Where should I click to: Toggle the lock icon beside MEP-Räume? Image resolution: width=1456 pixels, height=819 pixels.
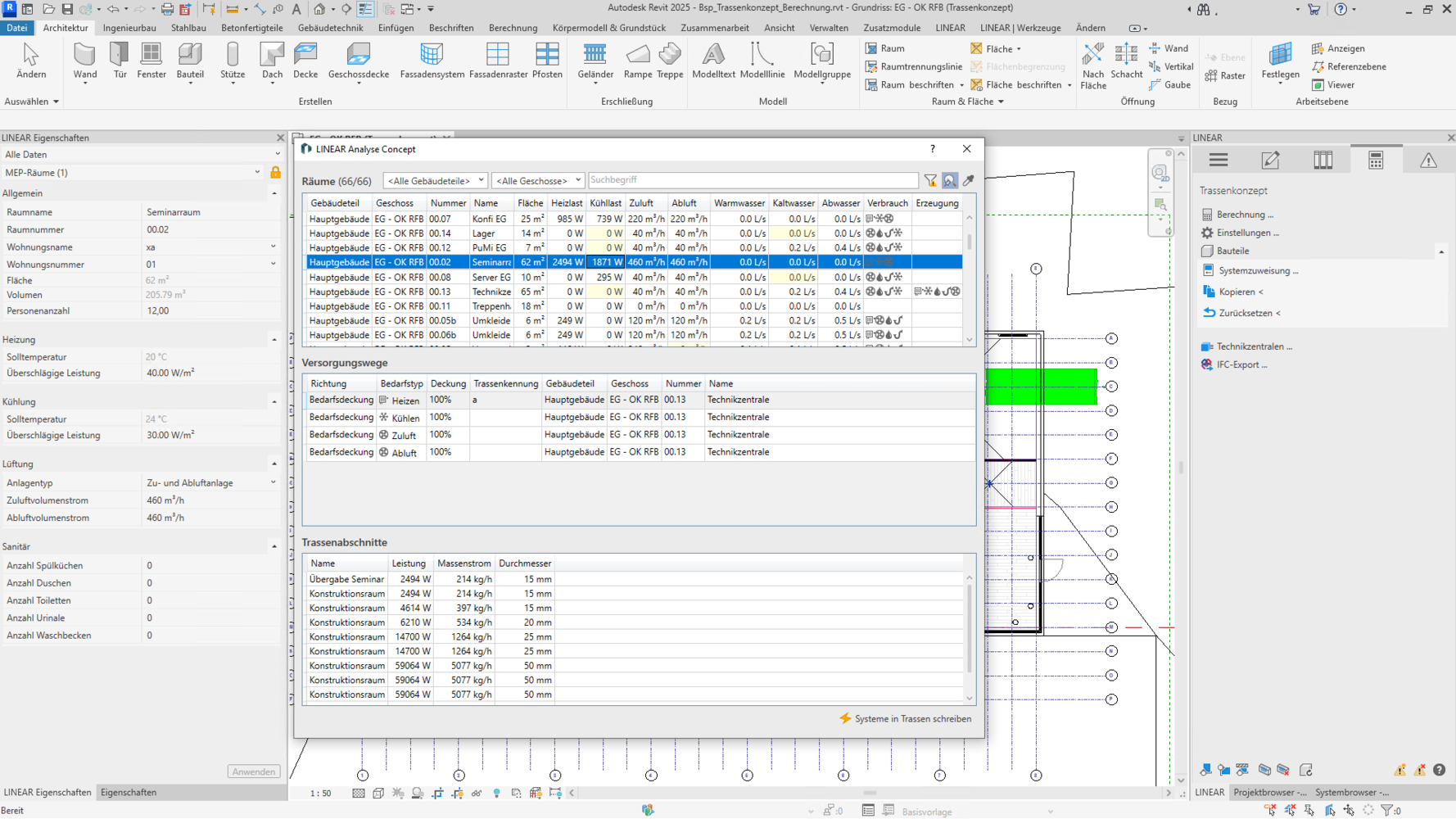(275, 173)
